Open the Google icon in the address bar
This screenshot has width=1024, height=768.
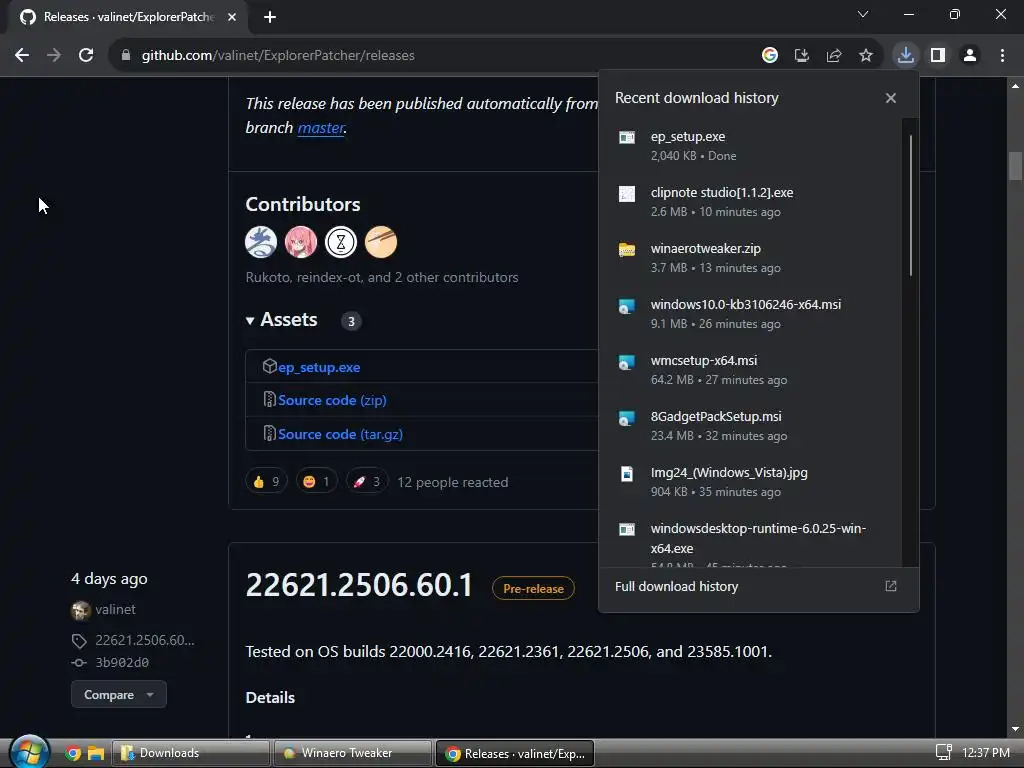pos(769,56)
